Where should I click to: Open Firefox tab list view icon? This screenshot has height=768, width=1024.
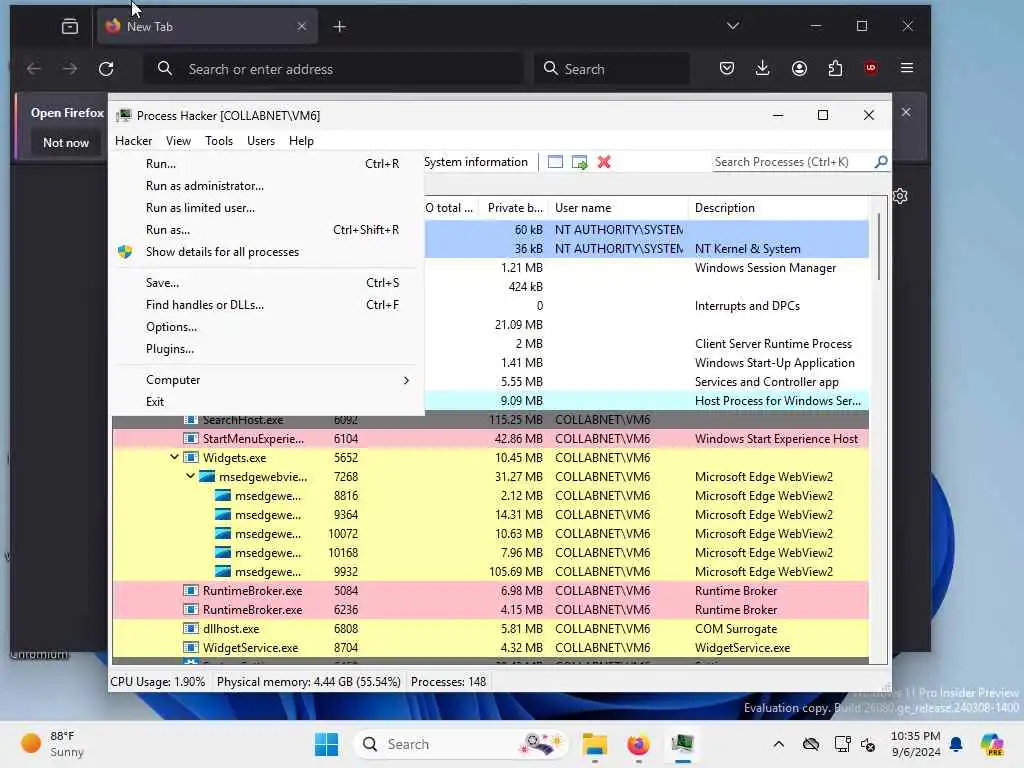coord(70,26)
